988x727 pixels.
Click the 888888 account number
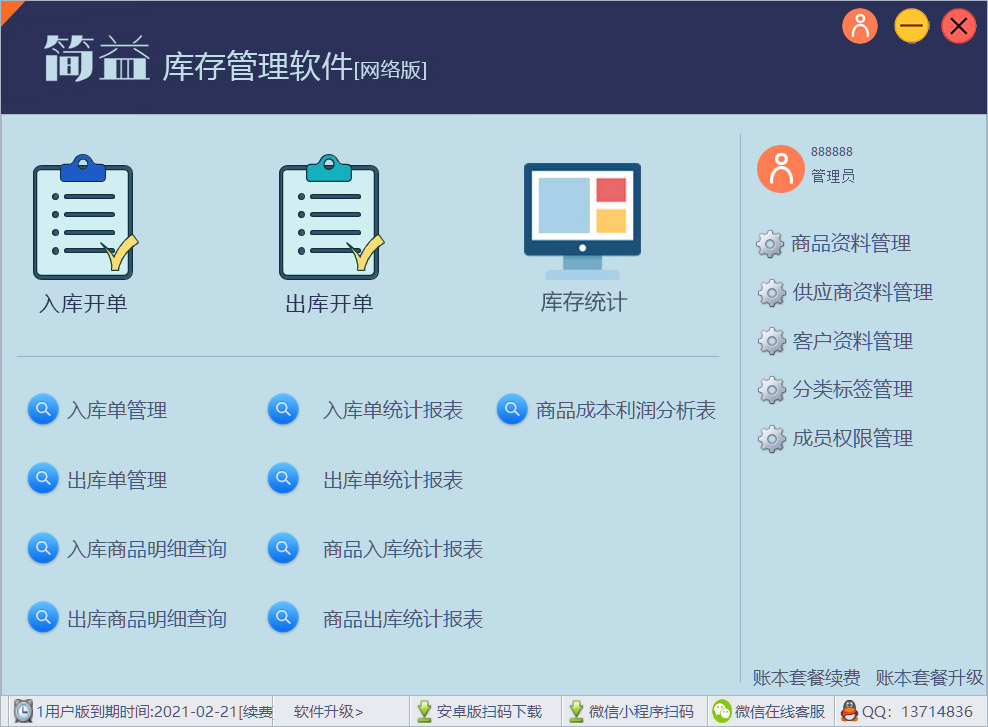click(x=832, y=152)
